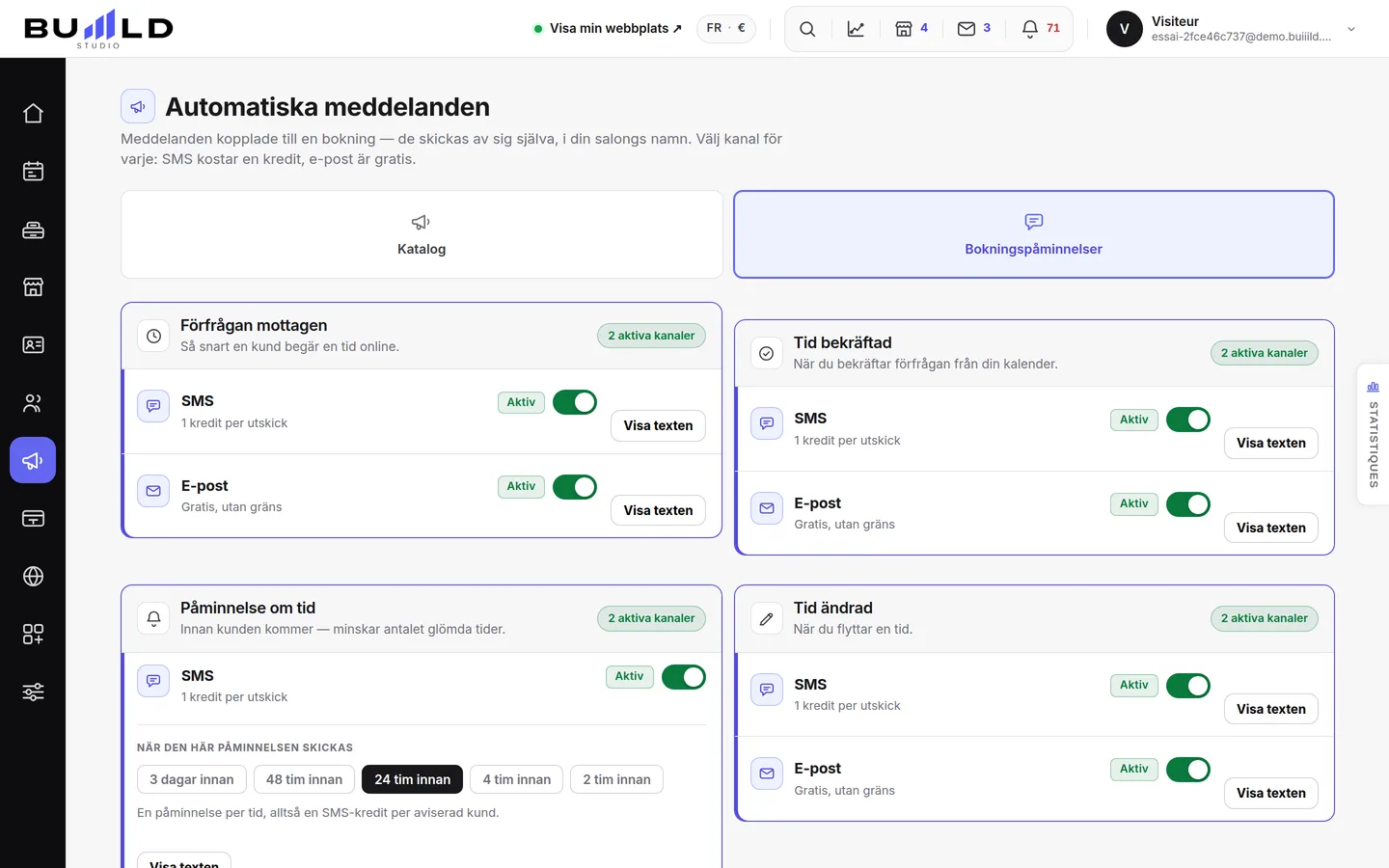Toggle SMS switch in Påminnelse om tid
Image resolution: width=1389 pixels, height=868 pixels.
684,677
